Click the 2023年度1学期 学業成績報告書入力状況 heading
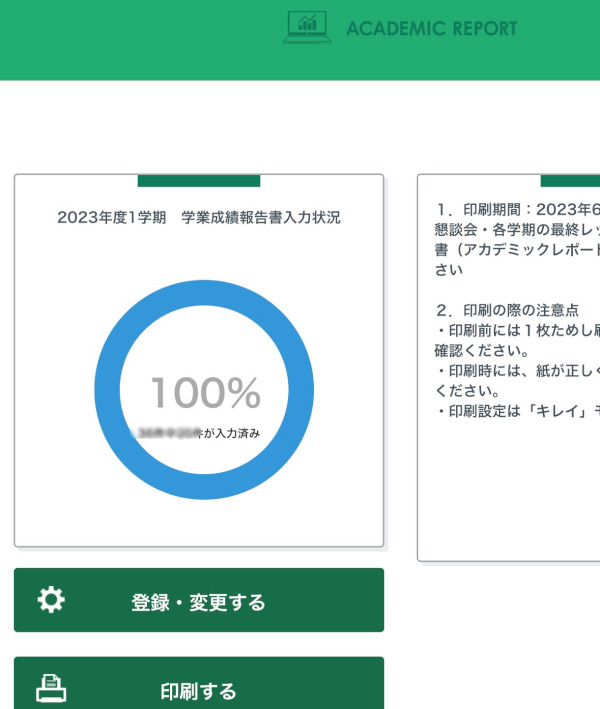The width and height of the screenshot is (600, 709). (x=199, y=217)
